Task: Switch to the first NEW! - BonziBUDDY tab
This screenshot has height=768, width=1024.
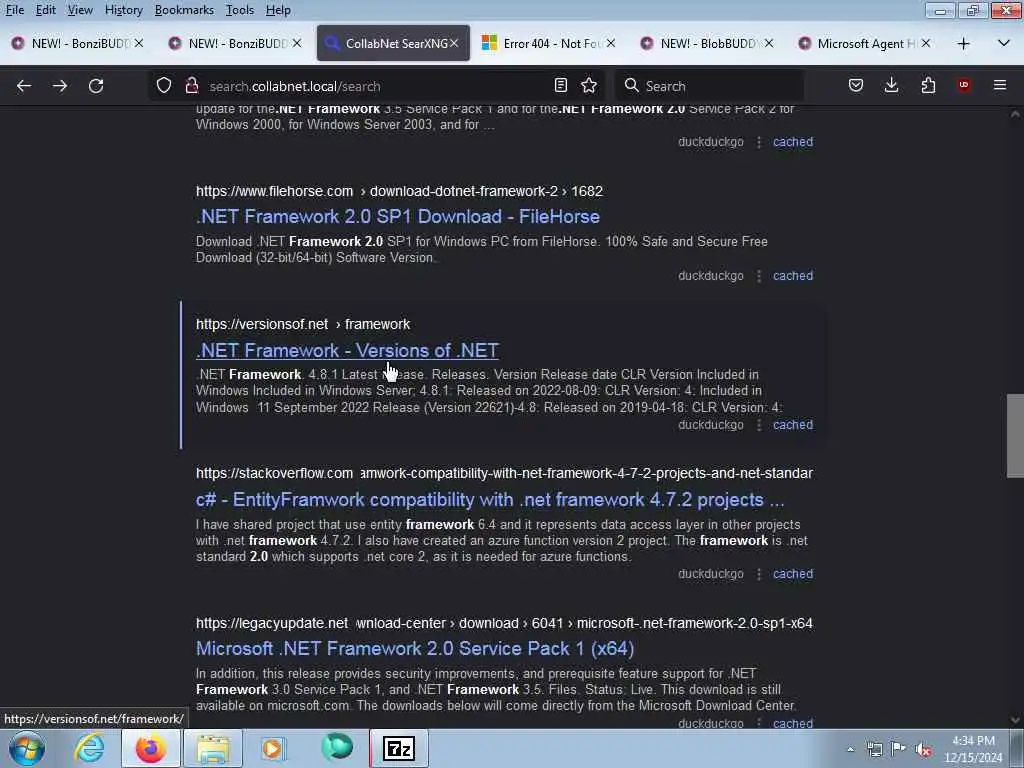Action: point(77,43)
